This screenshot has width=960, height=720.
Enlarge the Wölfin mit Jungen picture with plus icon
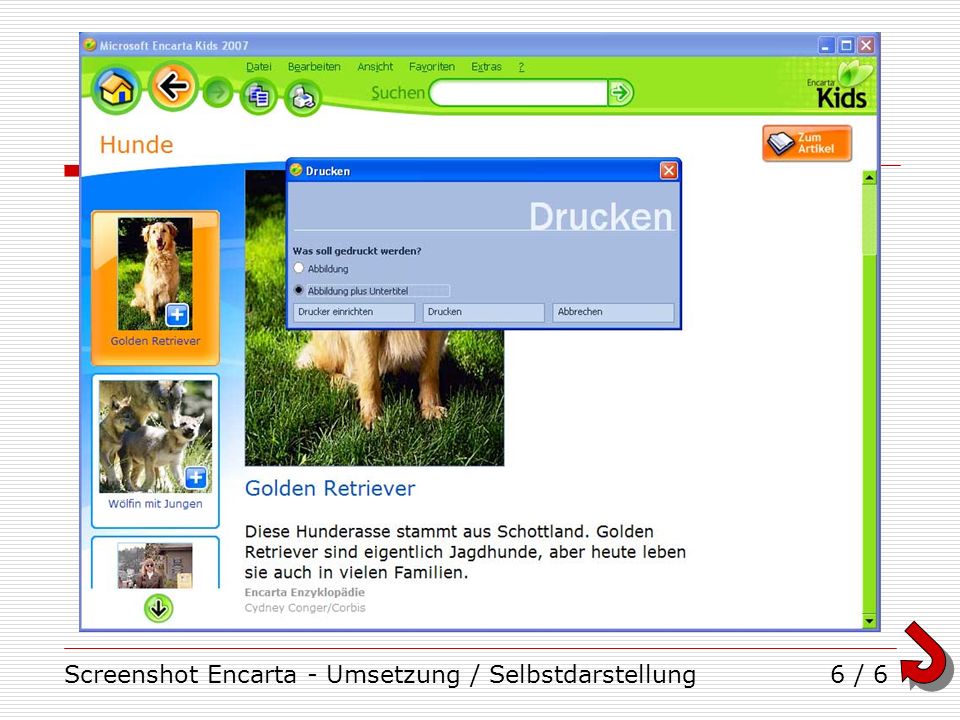coord(196,478)
